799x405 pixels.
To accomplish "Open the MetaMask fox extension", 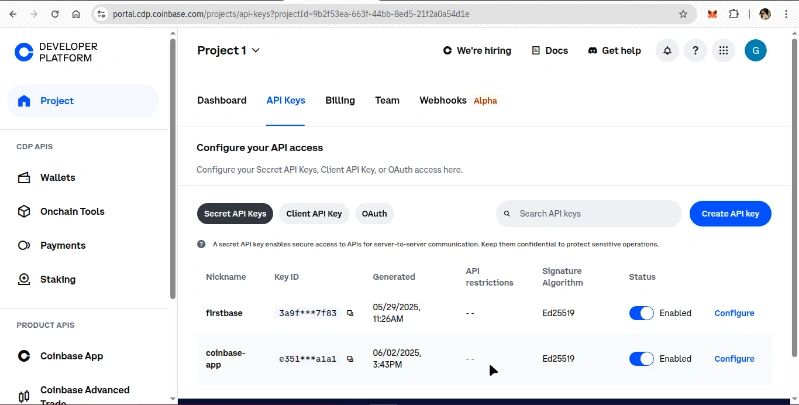I will pos(712,14).
